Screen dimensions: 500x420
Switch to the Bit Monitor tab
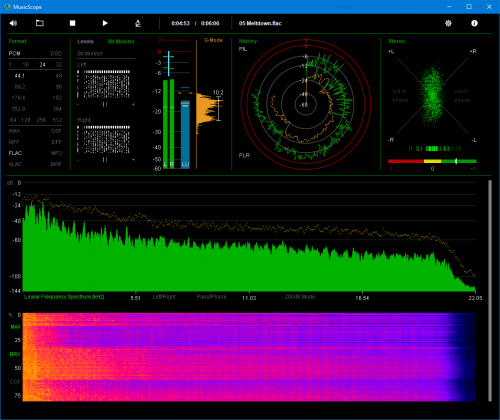pos(121,41)
